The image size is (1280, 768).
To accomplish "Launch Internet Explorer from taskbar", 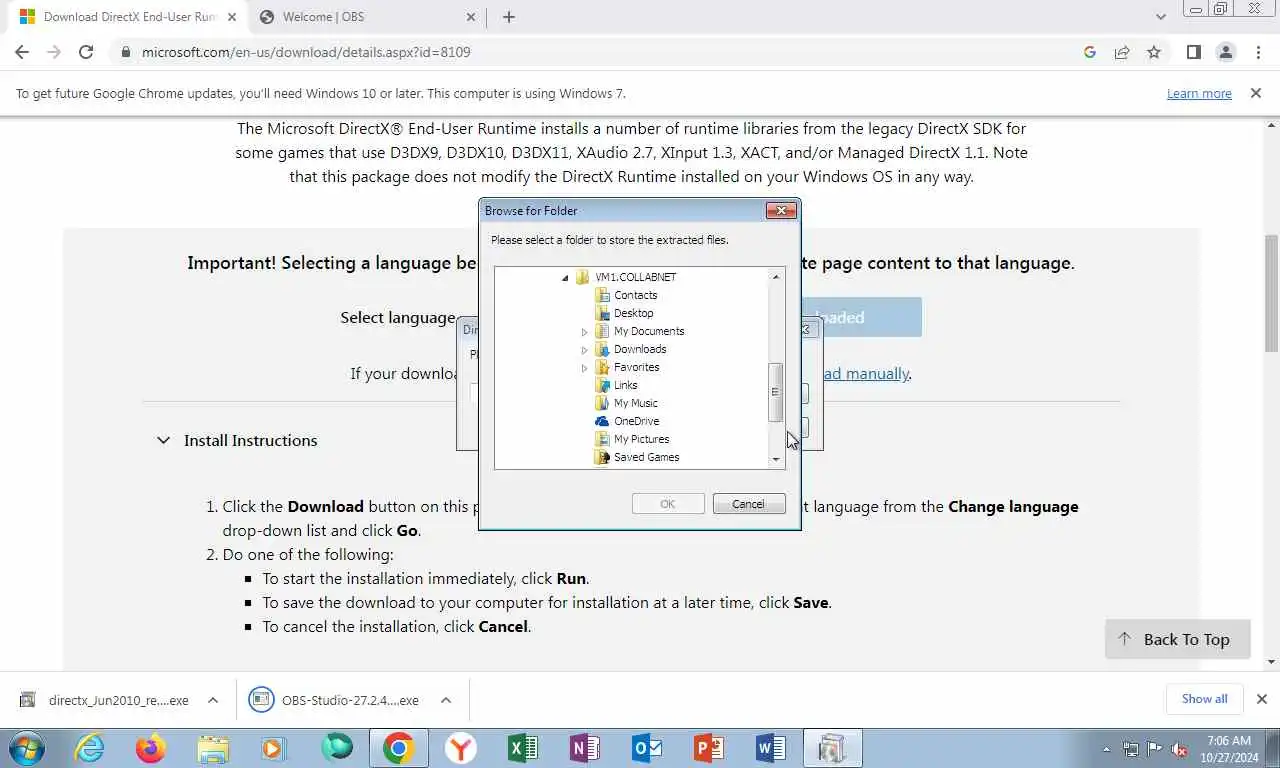I will 90,748.
